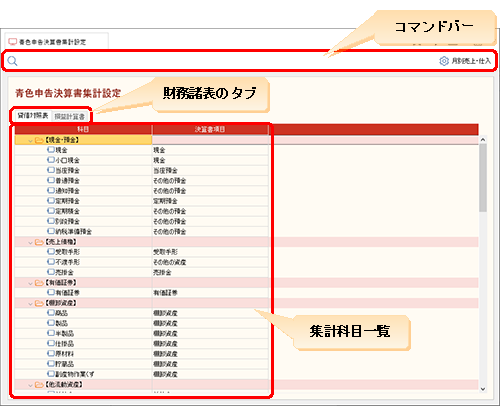The width and height of the screenshot is (500, 406).
Task: Click the account icon beside 半製品
Action: coord(51,333)
